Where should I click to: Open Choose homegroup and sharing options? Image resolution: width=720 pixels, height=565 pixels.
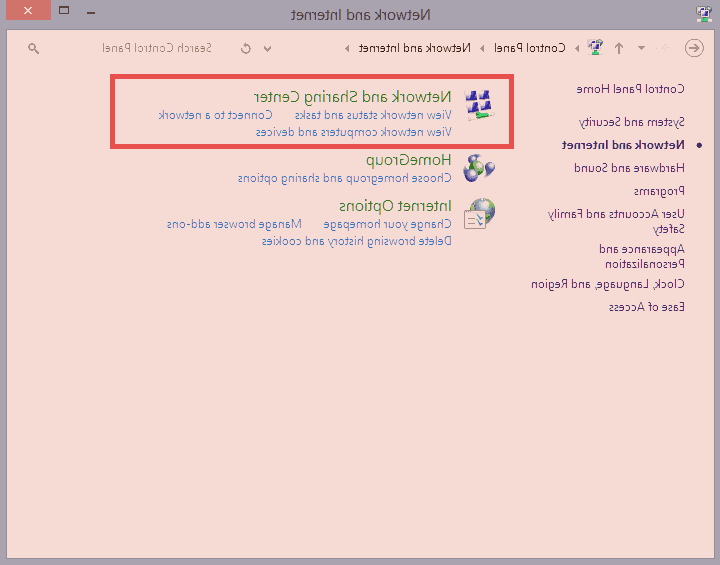click(344, 178)
